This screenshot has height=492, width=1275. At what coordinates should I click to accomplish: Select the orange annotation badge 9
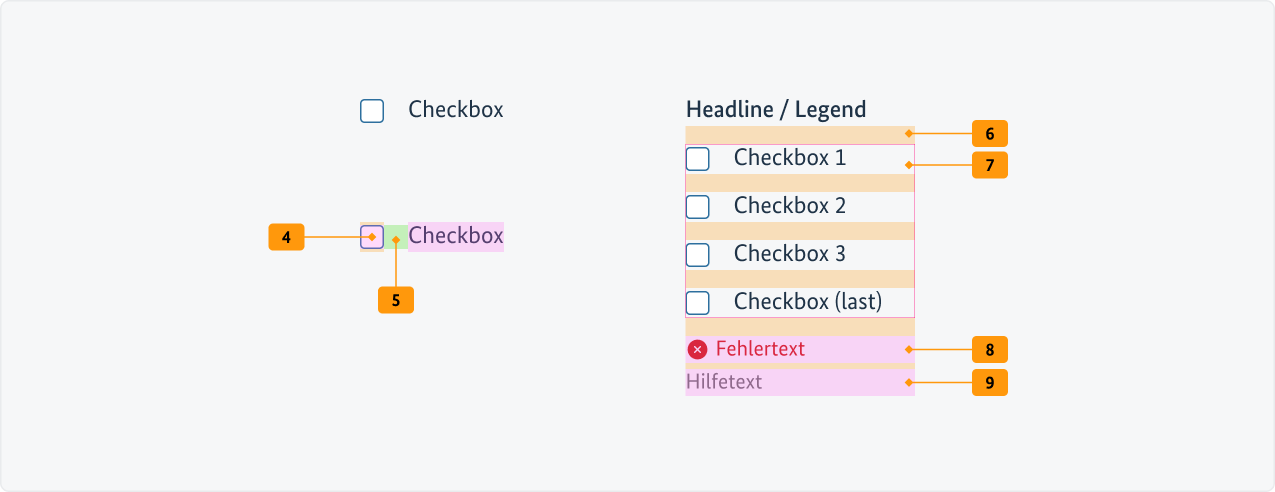(x=989, y=382)
